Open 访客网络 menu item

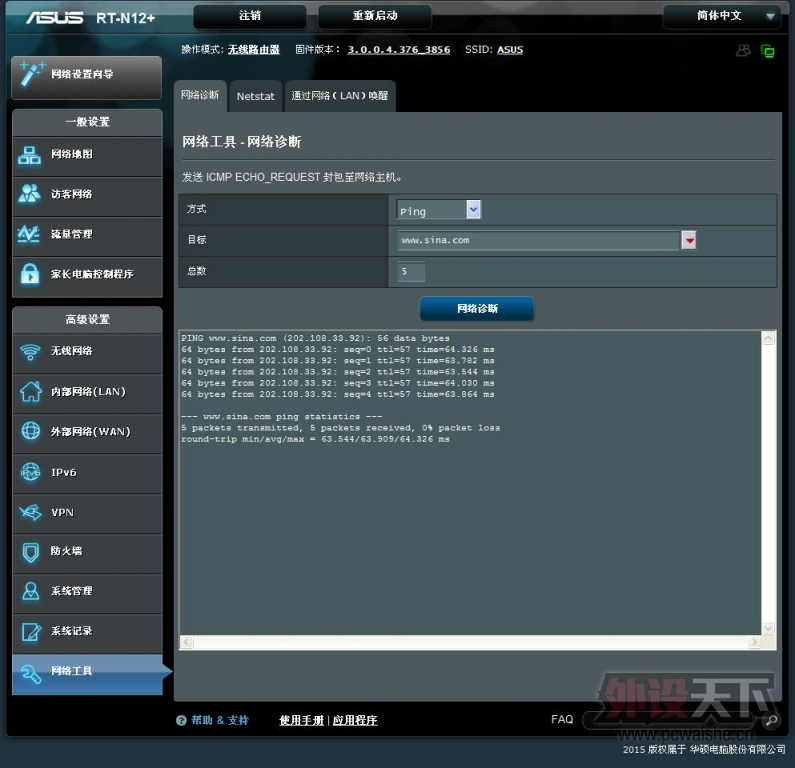coord(87,195)
